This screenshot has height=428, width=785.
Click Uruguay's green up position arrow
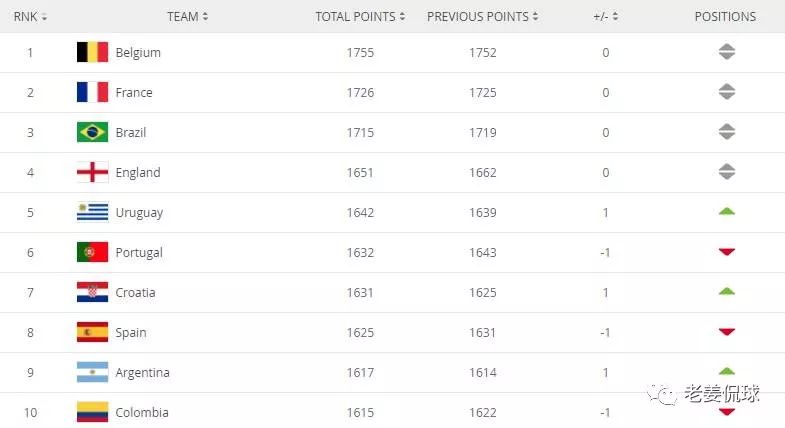click(x=726, y=212)
